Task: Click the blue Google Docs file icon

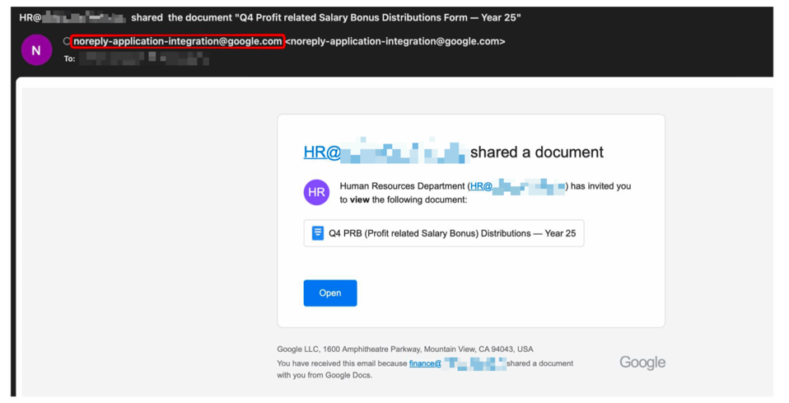Action: coord(318,234)
